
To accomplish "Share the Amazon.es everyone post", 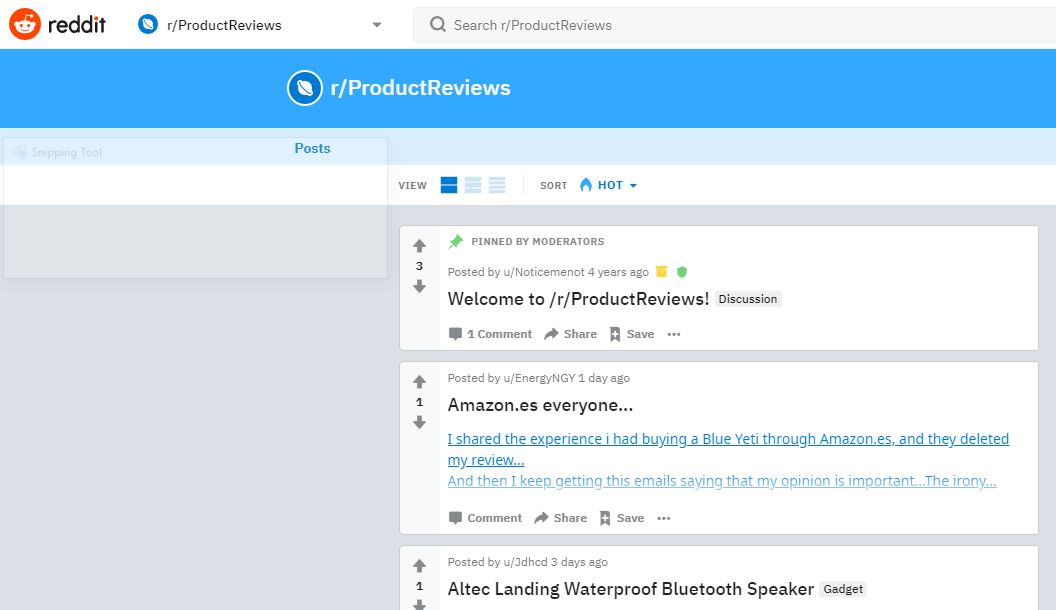I will tap(560, 518).
